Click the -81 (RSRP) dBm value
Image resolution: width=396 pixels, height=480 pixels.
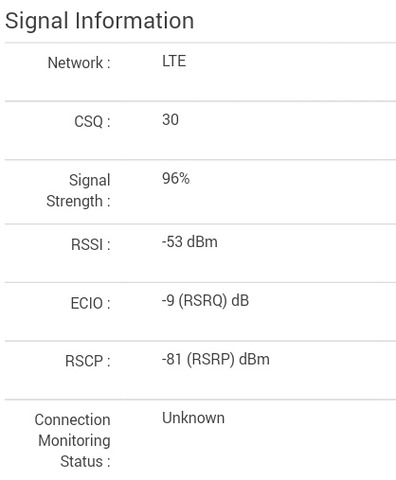(x=216, y=360)
